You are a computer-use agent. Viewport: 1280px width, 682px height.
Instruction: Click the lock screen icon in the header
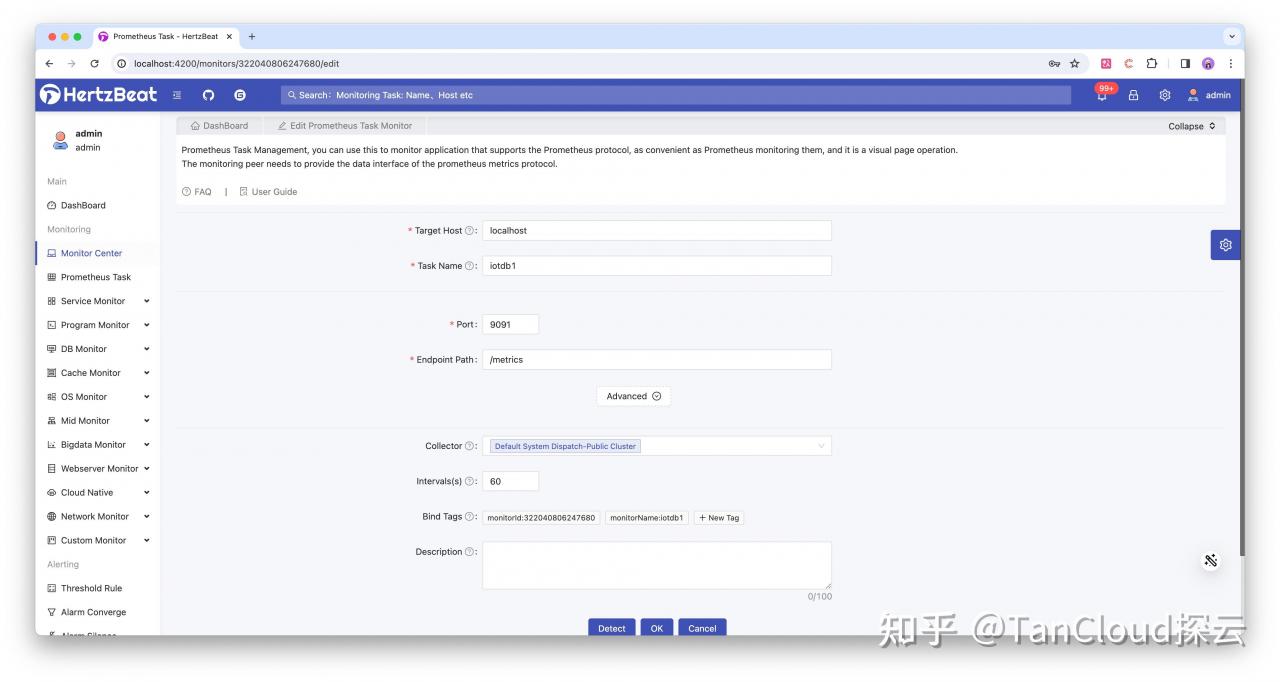pos(1134,95)
